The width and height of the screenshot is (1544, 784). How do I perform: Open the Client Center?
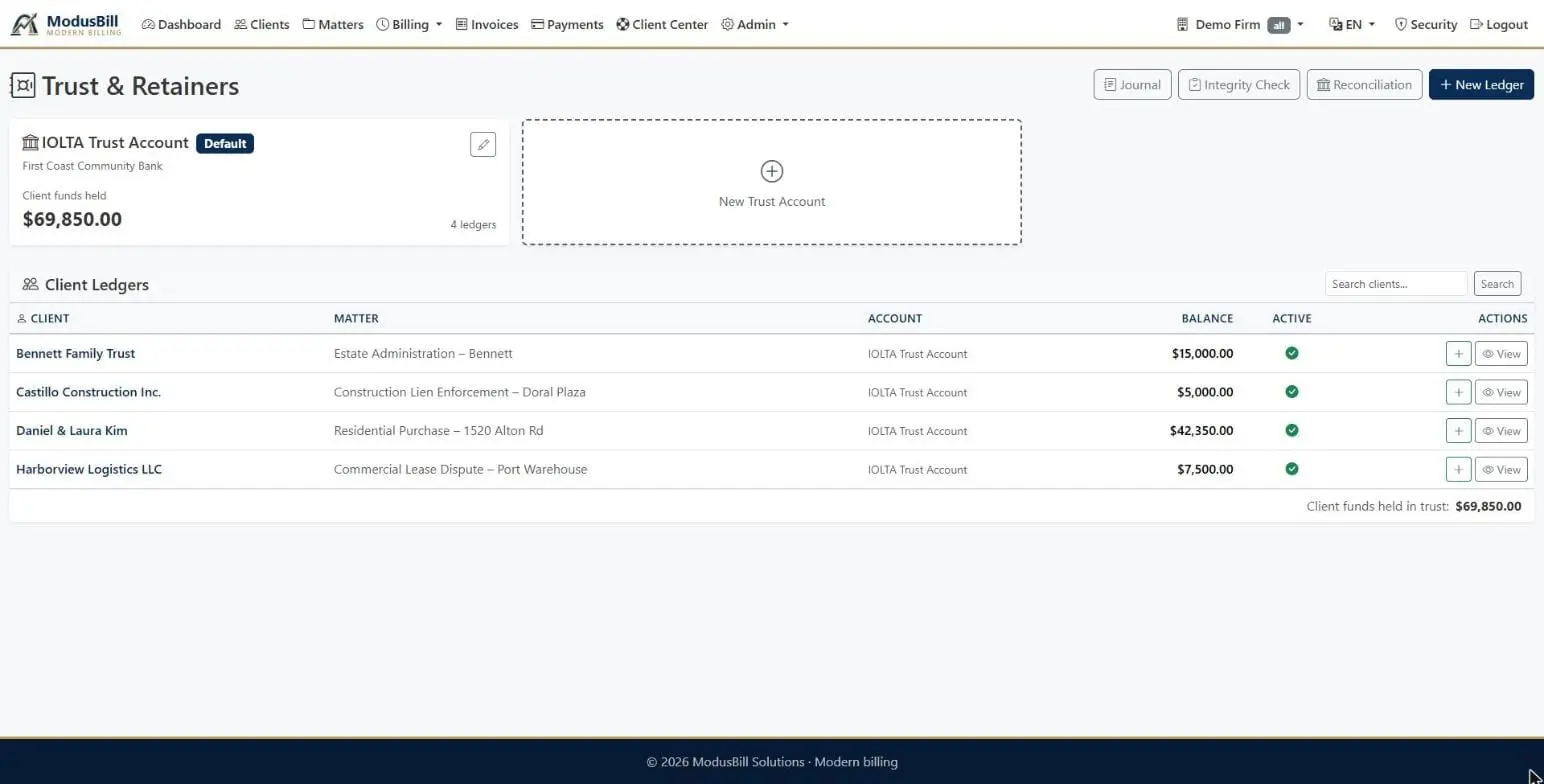(662, 24)
